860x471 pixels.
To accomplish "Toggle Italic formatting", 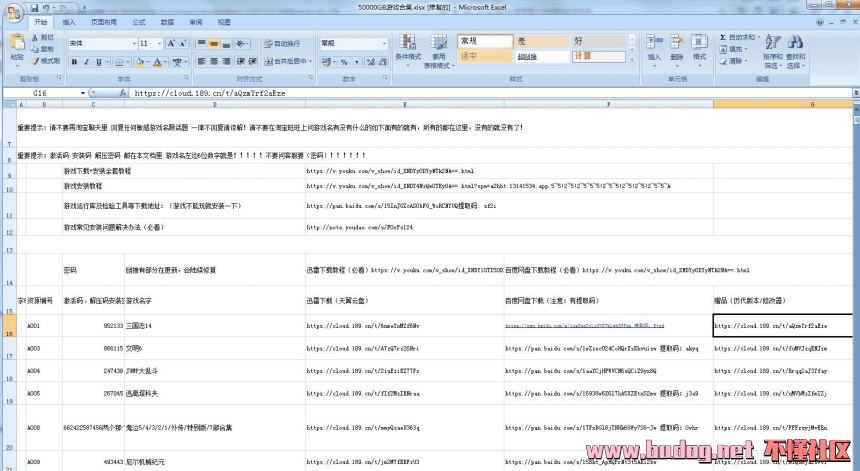I will click(x=87, y=61).
